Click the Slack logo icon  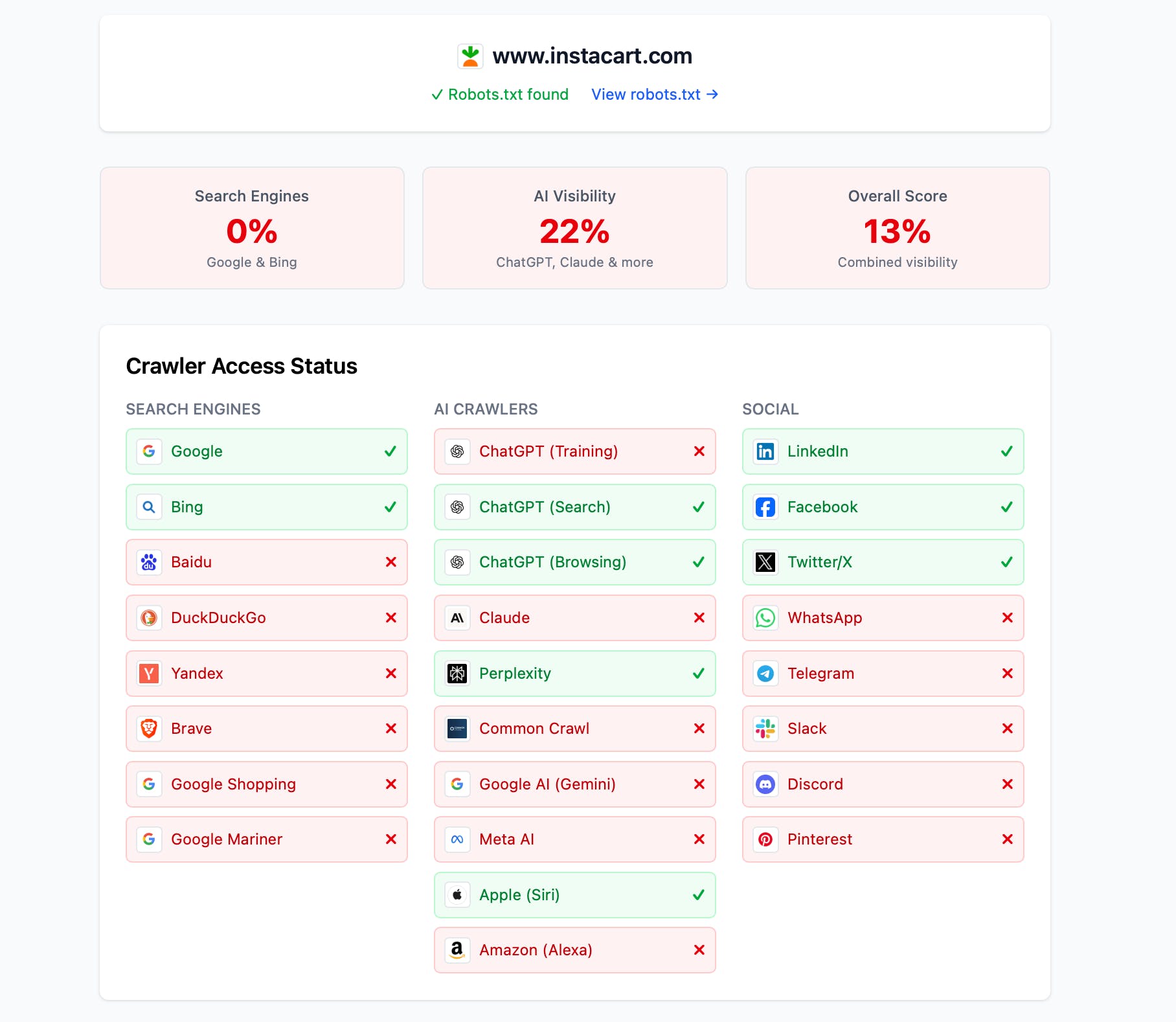(x=765, y=729)
